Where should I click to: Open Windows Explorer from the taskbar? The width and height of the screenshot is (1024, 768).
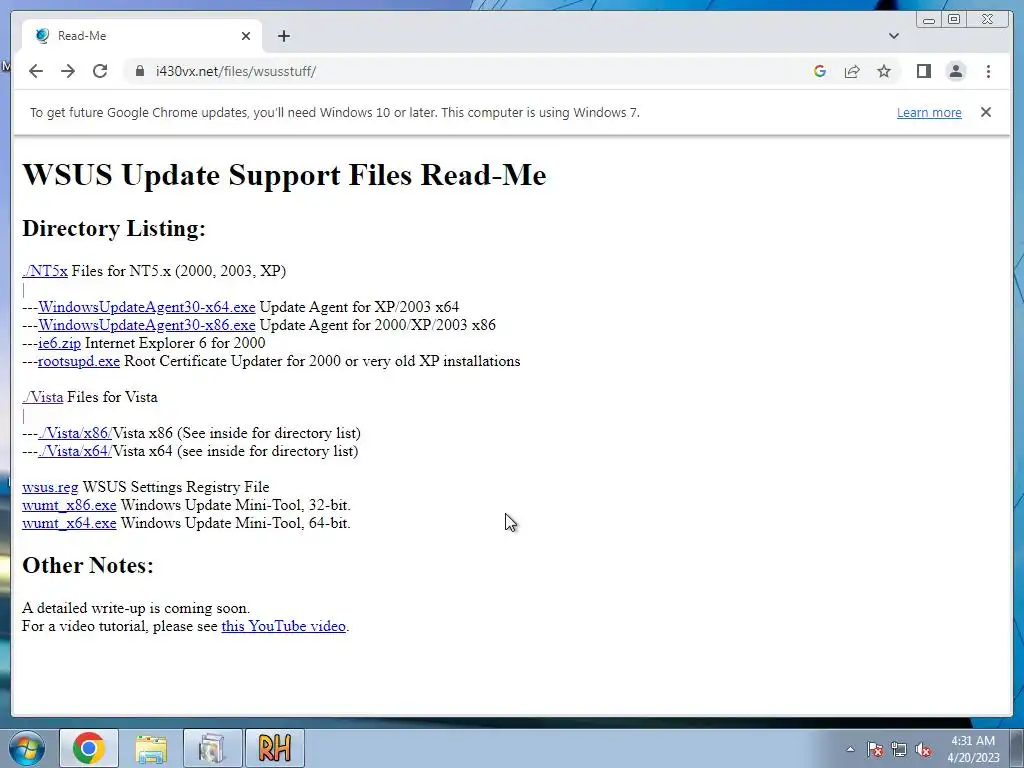151,748
